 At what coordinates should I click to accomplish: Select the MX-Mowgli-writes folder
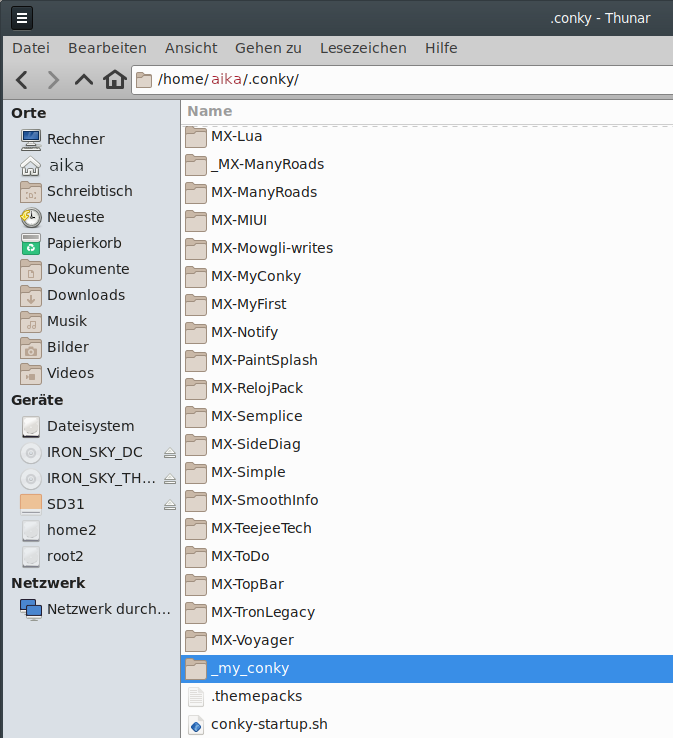[427, 249]
